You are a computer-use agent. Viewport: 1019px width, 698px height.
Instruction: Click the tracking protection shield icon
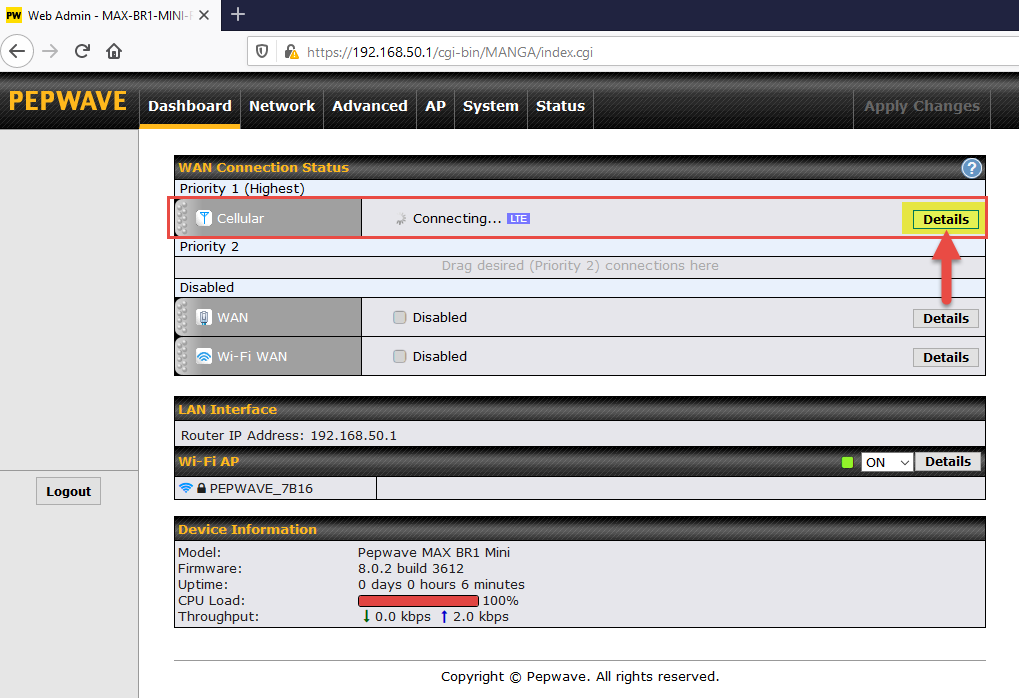(262, 51)
